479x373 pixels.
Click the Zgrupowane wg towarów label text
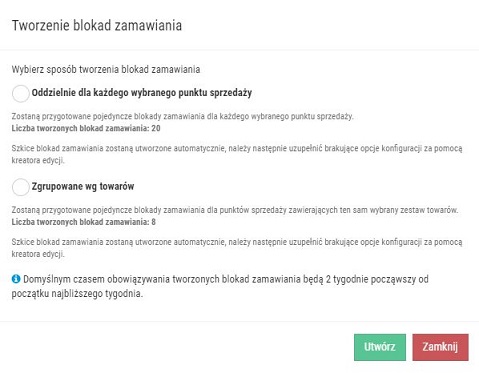(x=83, y=186)
